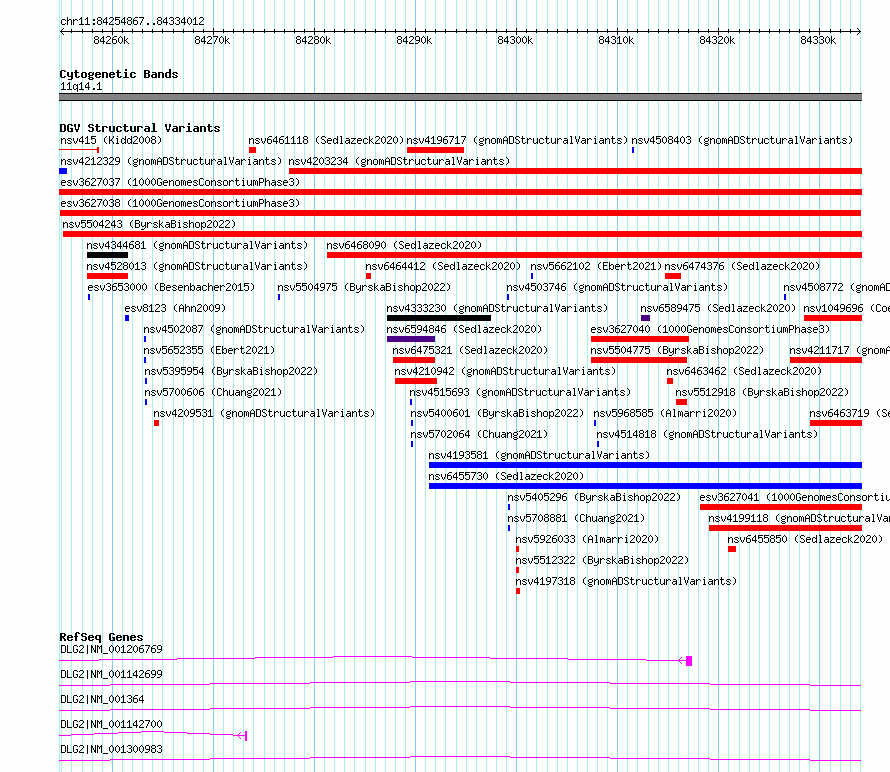This screenshot has width=890, height=772.
Task: Click nsv6475321 (Sedlazeck2020) label
Action: click(470, 350)
